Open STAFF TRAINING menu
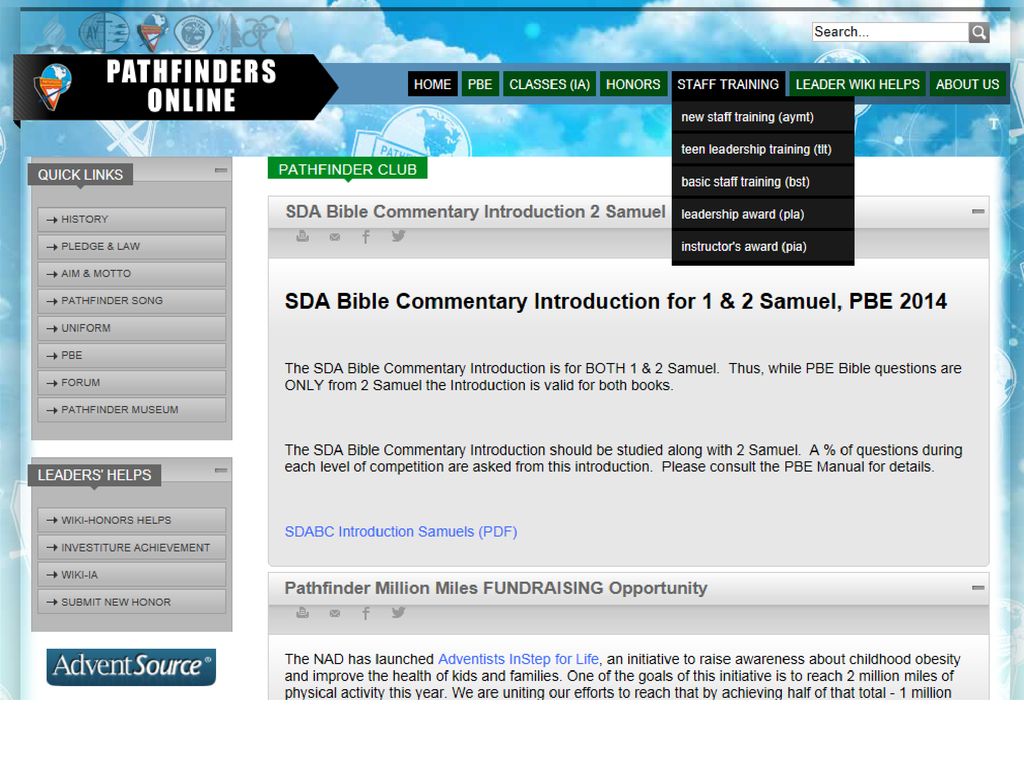 (x=728, y=84)
